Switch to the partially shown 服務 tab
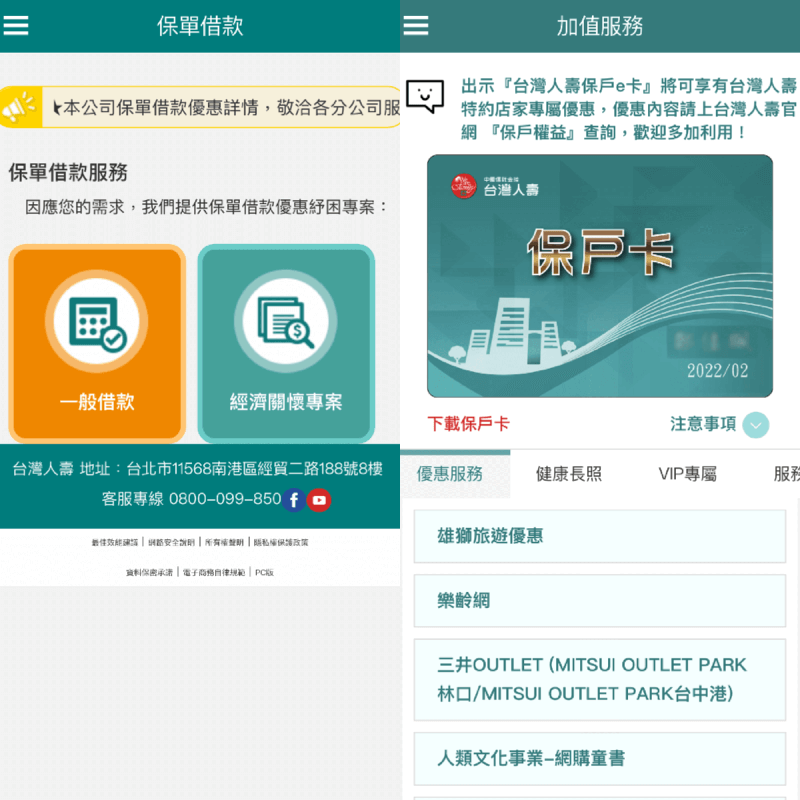The image size is (800, 800). [786, 474]
